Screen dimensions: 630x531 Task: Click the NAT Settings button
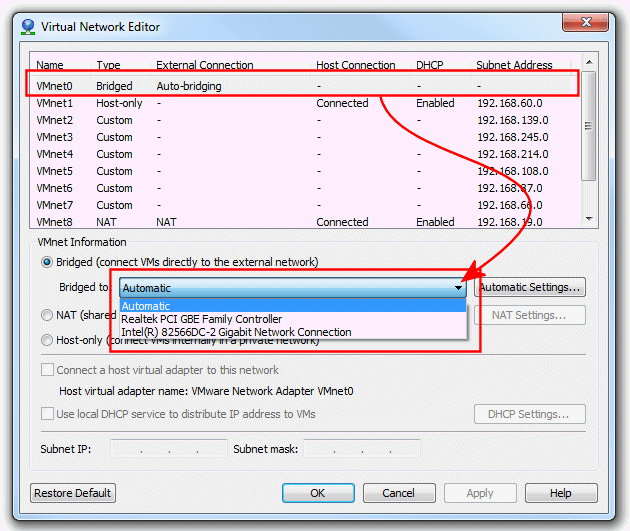[530, 315]
